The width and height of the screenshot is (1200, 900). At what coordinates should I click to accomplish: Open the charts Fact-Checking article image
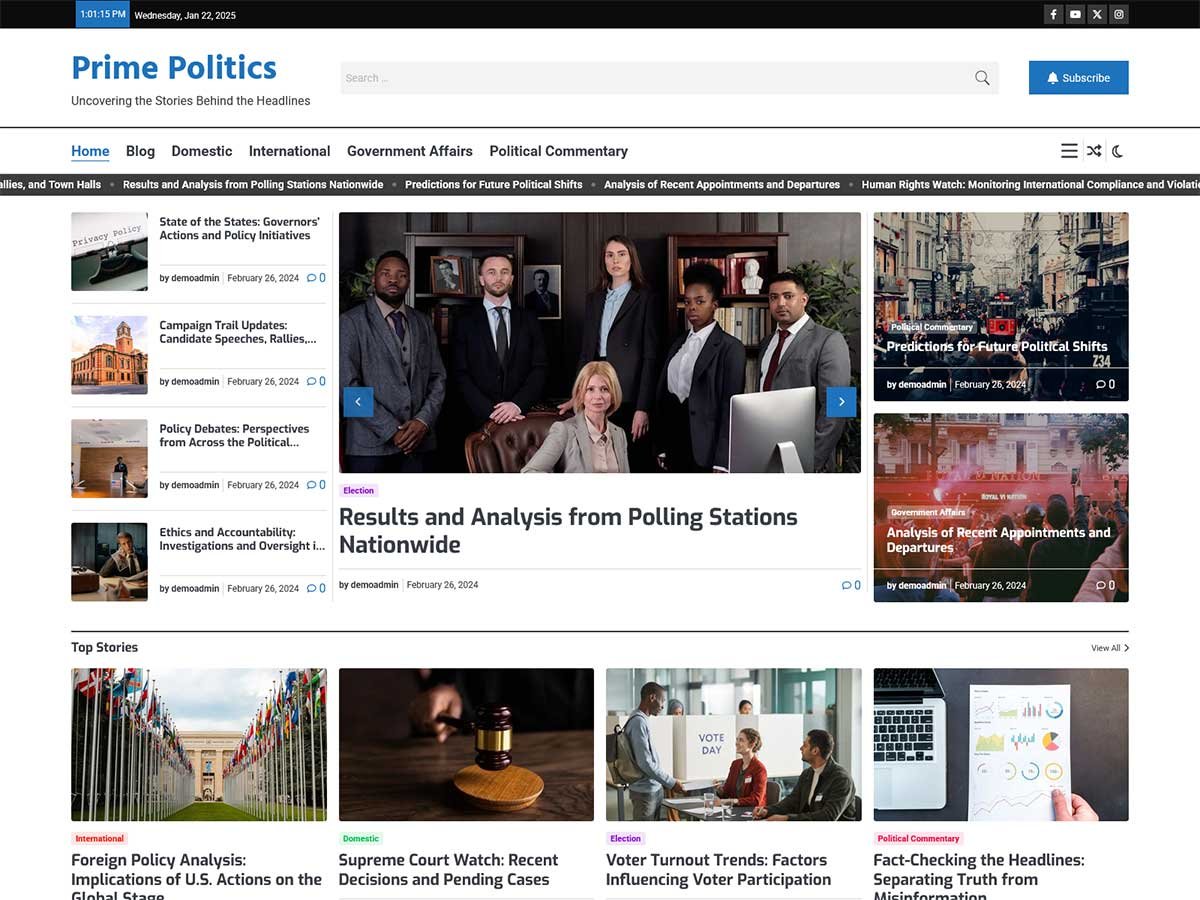1001,745
